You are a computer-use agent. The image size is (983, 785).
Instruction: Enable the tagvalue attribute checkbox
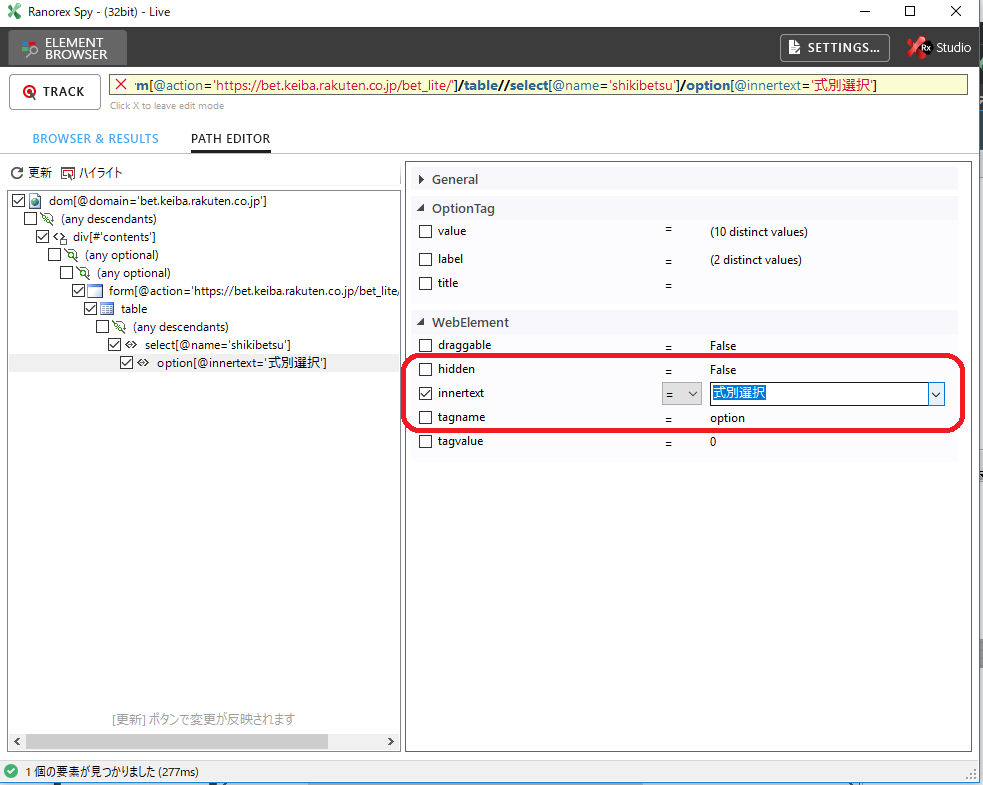click(x=426, y=442)
